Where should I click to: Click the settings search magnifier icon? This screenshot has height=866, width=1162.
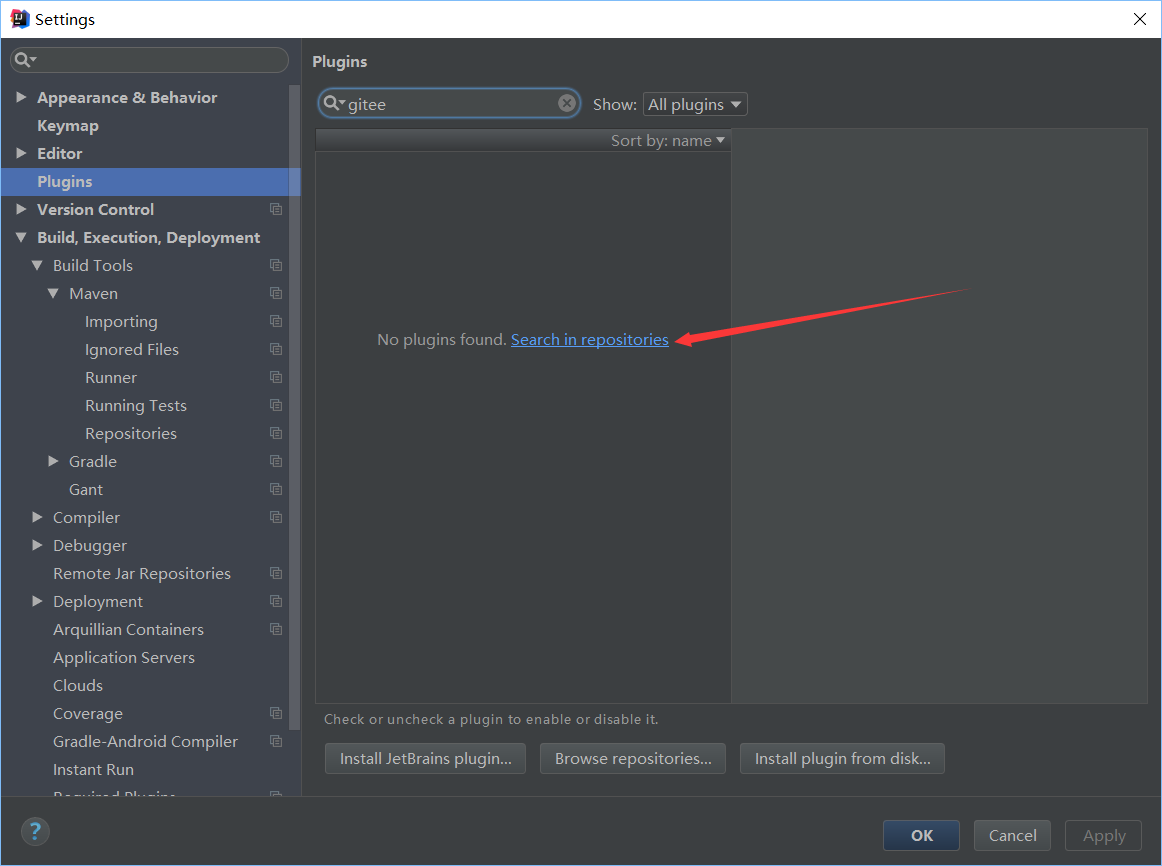24,60
